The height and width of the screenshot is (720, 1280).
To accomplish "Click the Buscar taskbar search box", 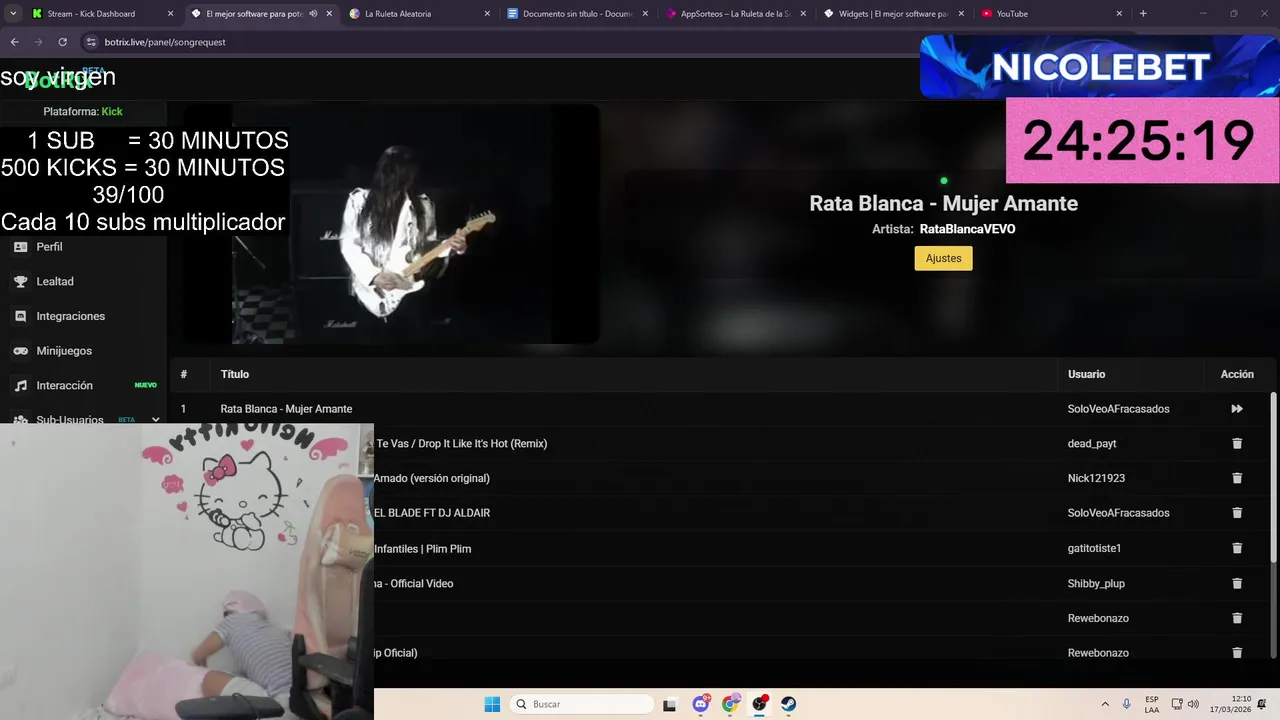I will tap(582, 704).
